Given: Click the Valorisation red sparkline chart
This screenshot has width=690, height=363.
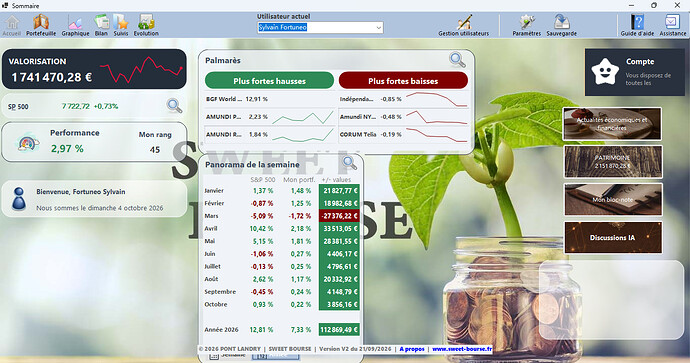Looking at the screenshot, I should [141, 70].
